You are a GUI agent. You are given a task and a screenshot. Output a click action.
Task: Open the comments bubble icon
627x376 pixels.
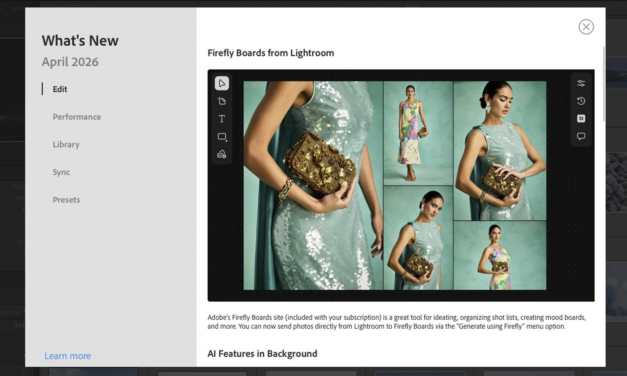click(581, 136)
